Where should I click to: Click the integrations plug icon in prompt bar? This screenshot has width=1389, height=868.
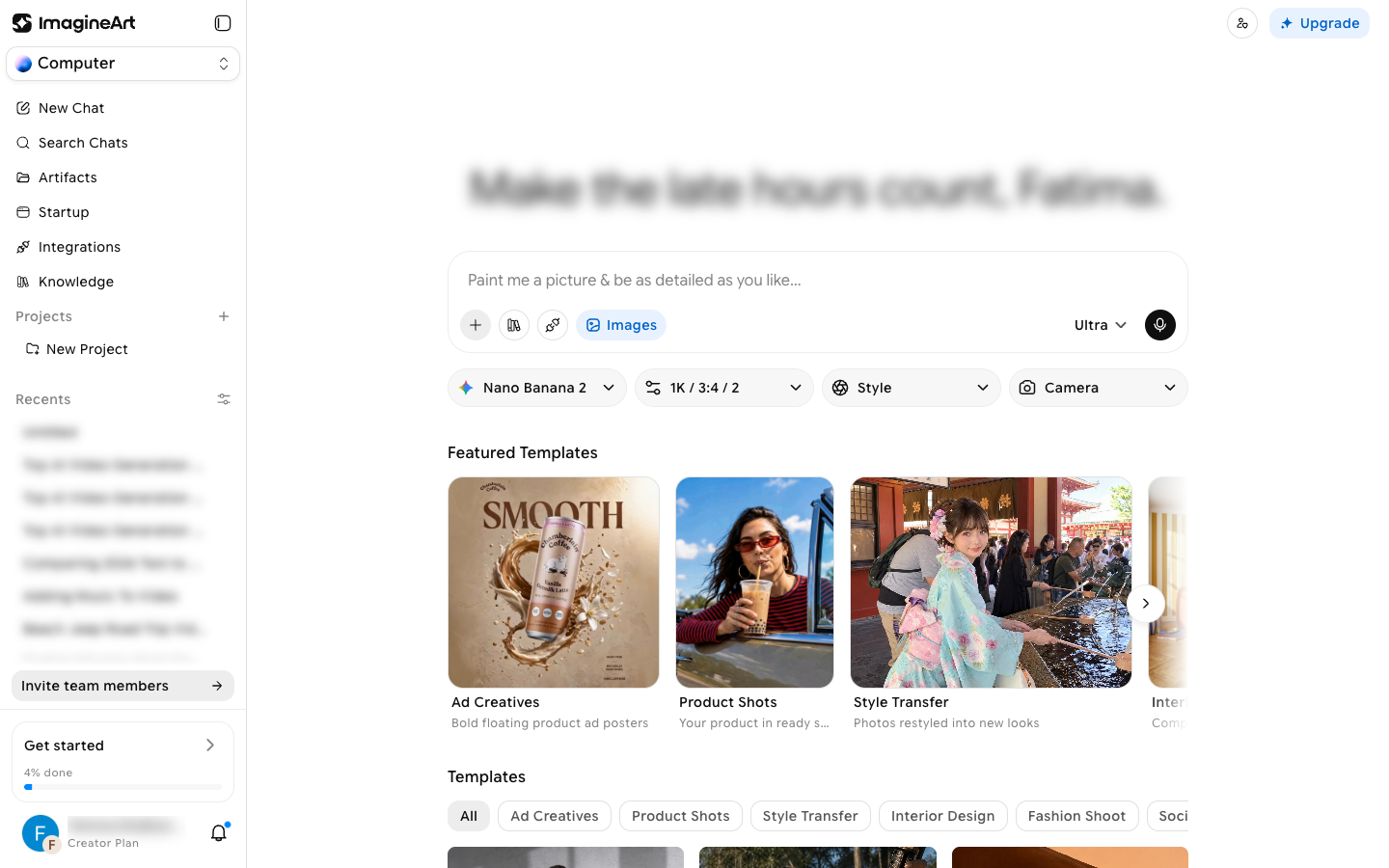point(553,325)
